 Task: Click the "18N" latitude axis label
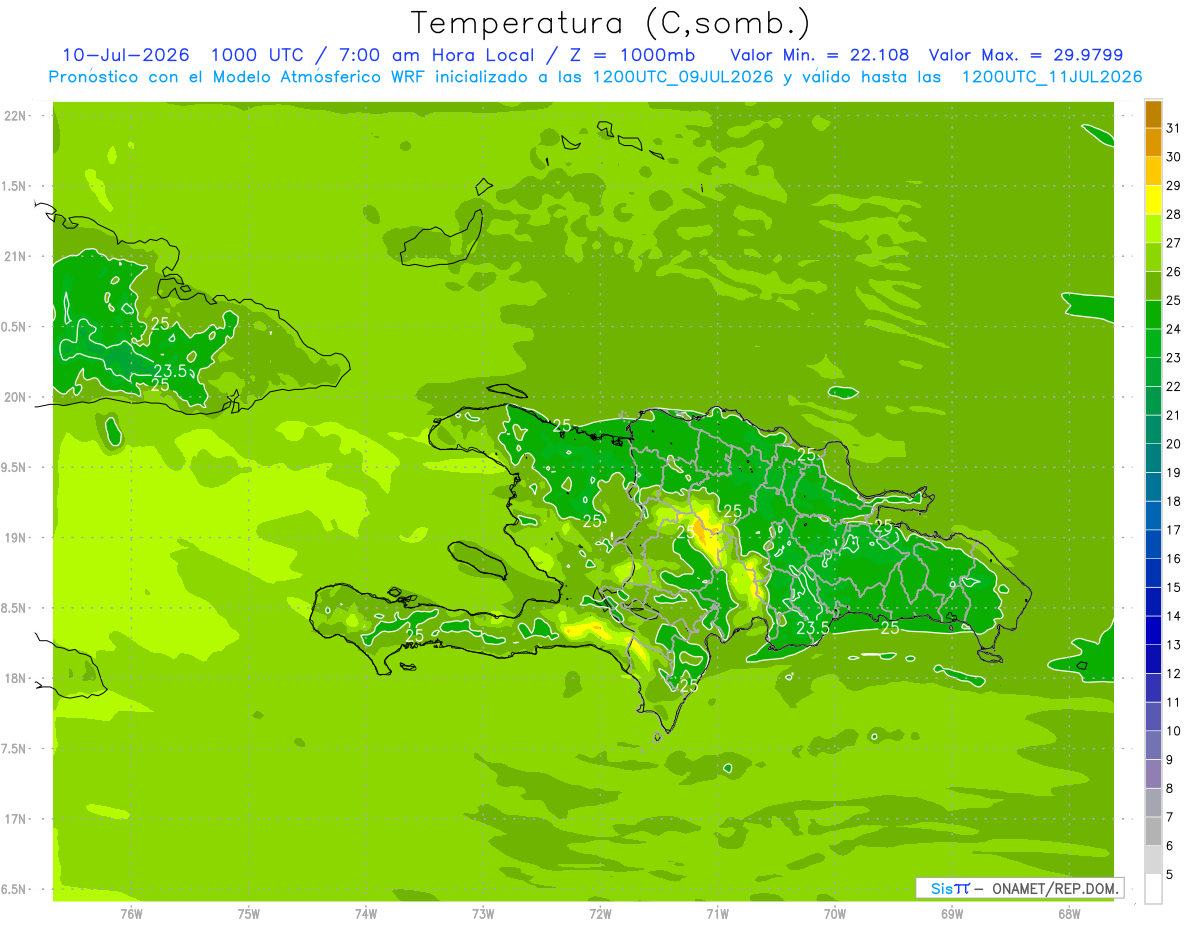point(17,678)
